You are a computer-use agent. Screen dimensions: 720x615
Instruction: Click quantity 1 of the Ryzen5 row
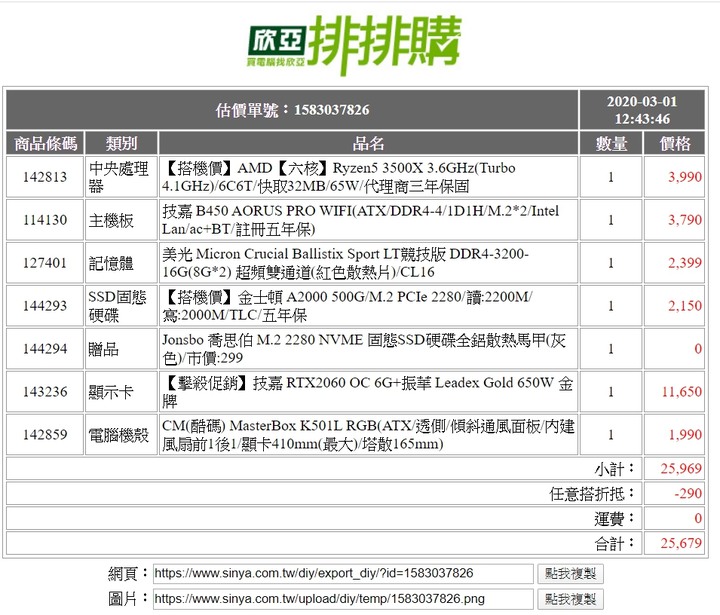pos(611,177)
